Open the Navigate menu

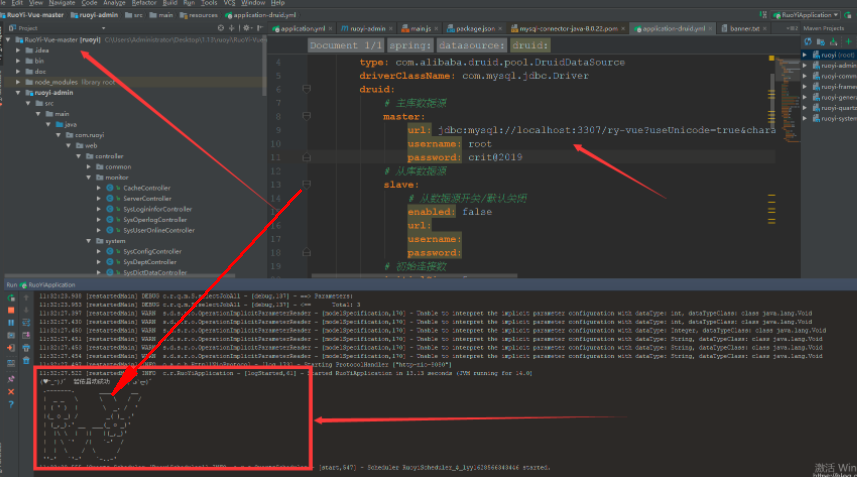point(62,3)
